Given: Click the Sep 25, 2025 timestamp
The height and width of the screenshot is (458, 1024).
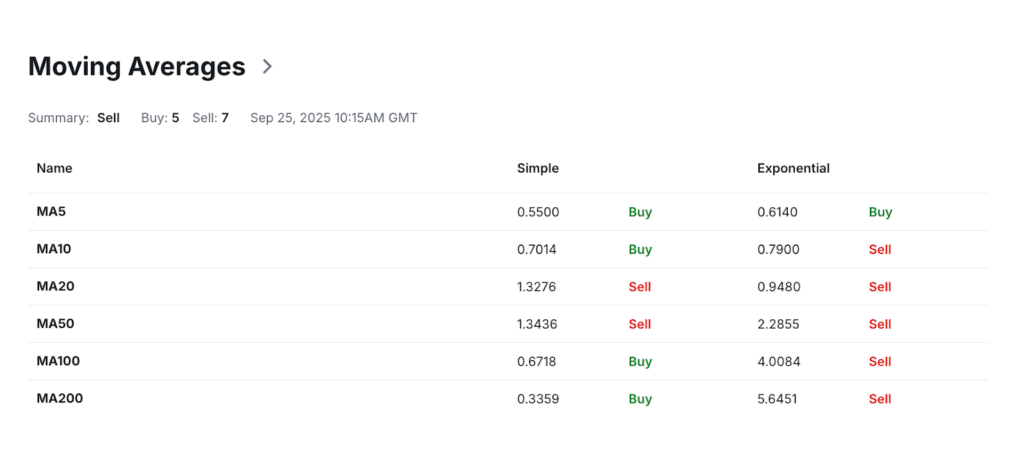Looking at the screenshot, I should [333, 118].
